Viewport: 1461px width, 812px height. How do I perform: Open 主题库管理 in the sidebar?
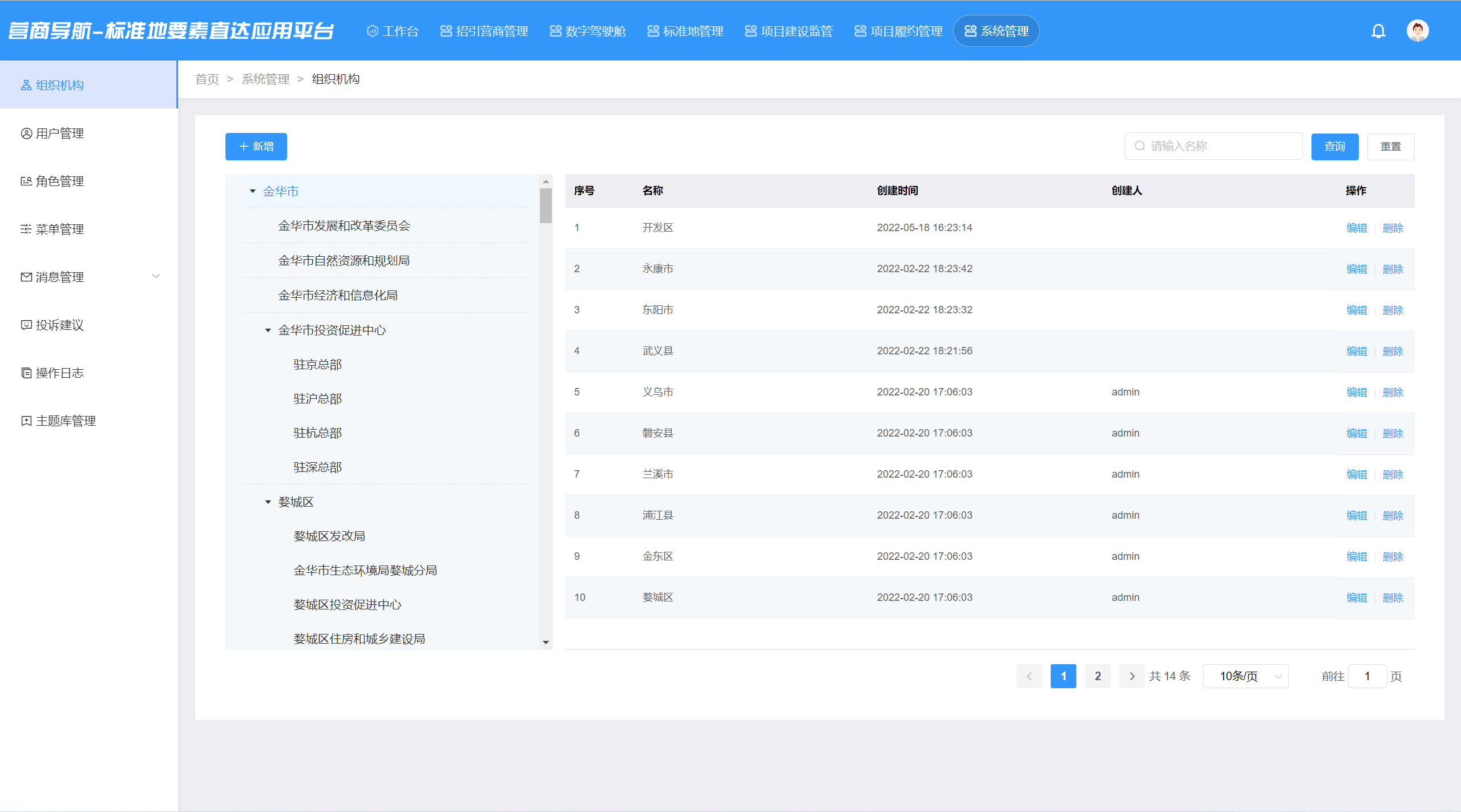[x=88, y=421]
